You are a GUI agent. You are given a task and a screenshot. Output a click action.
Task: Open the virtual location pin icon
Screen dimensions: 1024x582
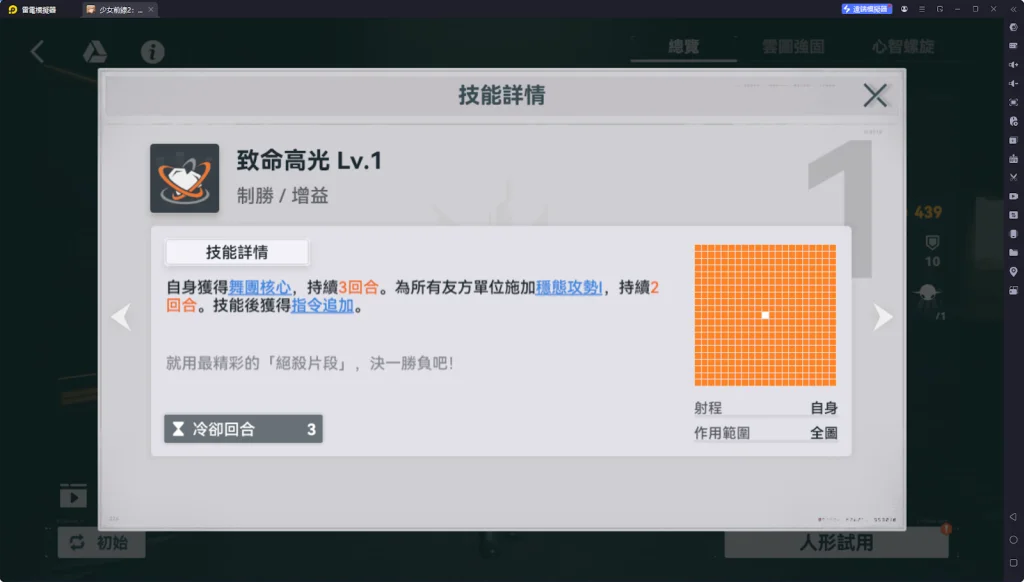tap(1014, 272)
